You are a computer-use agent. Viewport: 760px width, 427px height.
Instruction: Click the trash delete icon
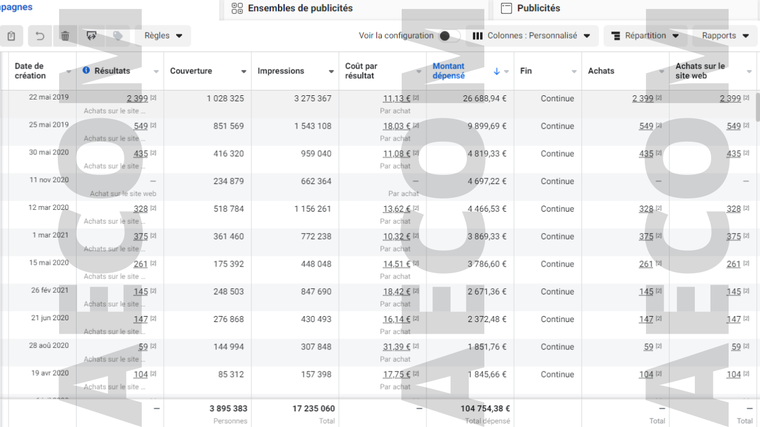65,36
